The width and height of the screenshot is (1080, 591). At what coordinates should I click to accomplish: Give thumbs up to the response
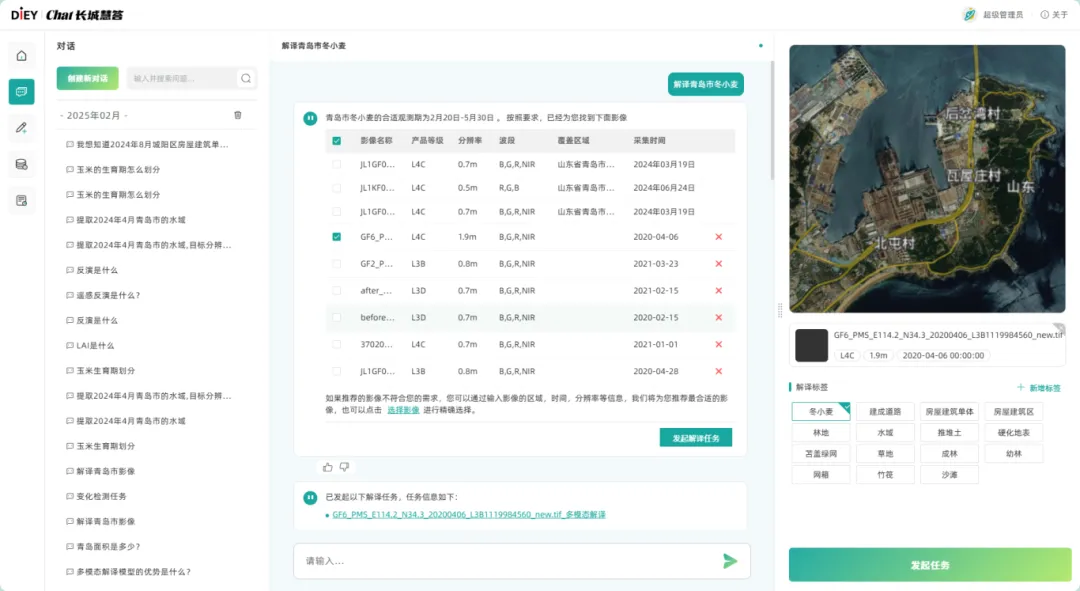pos(328,467)
